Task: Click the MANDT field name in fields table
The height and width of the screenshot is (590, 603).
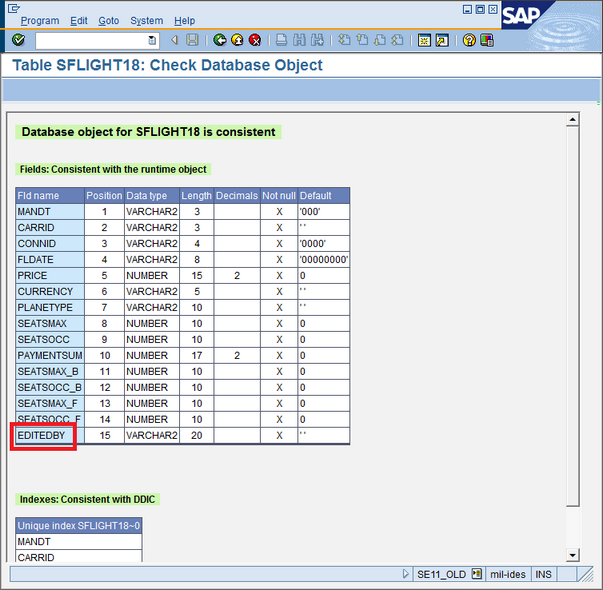Action: point(50,212)
